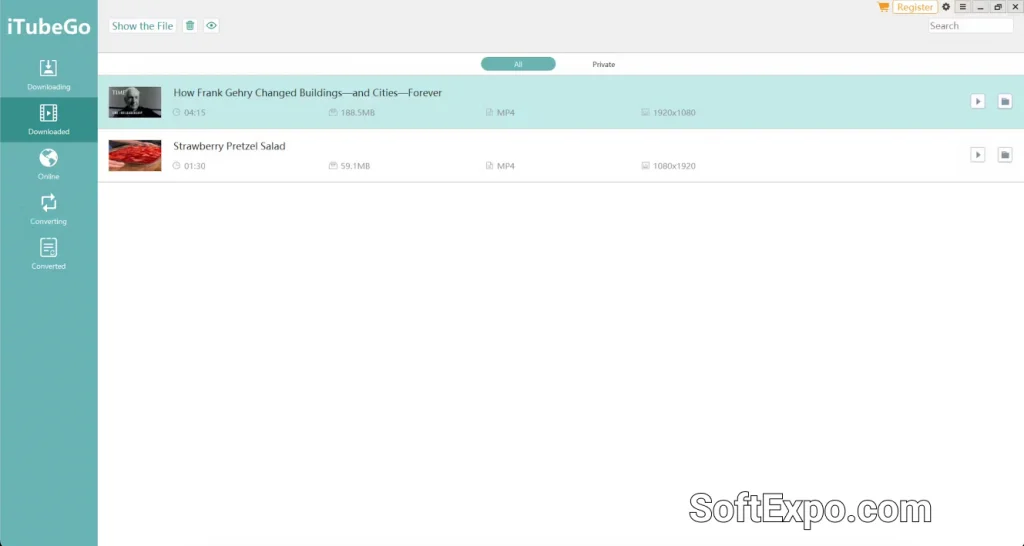Open folder for Strawberry Pretzel Salad

[1005, 155]
